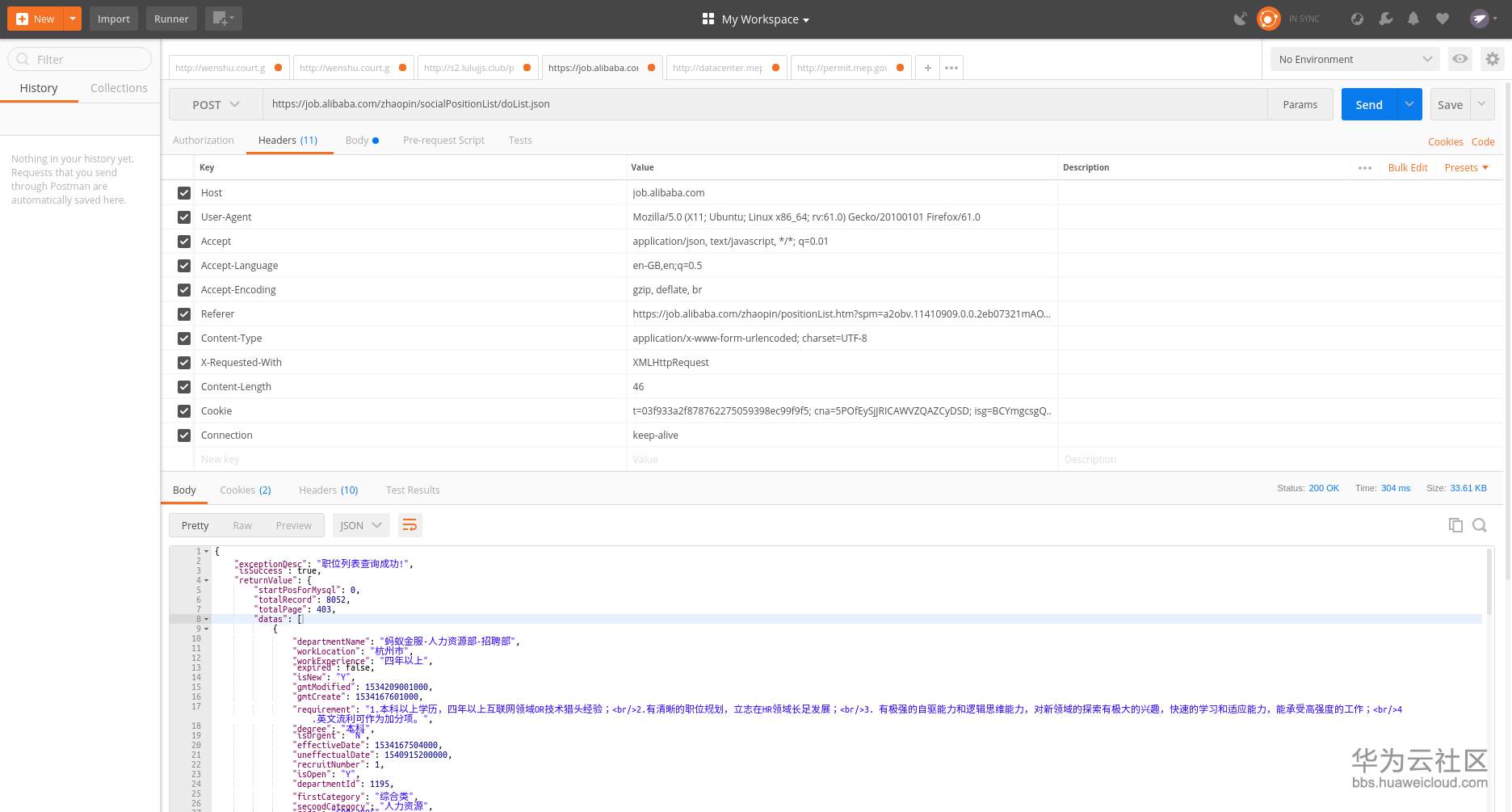Click the sync status orange icon
Viewport: 1512px width, 812px height.
1268,19
